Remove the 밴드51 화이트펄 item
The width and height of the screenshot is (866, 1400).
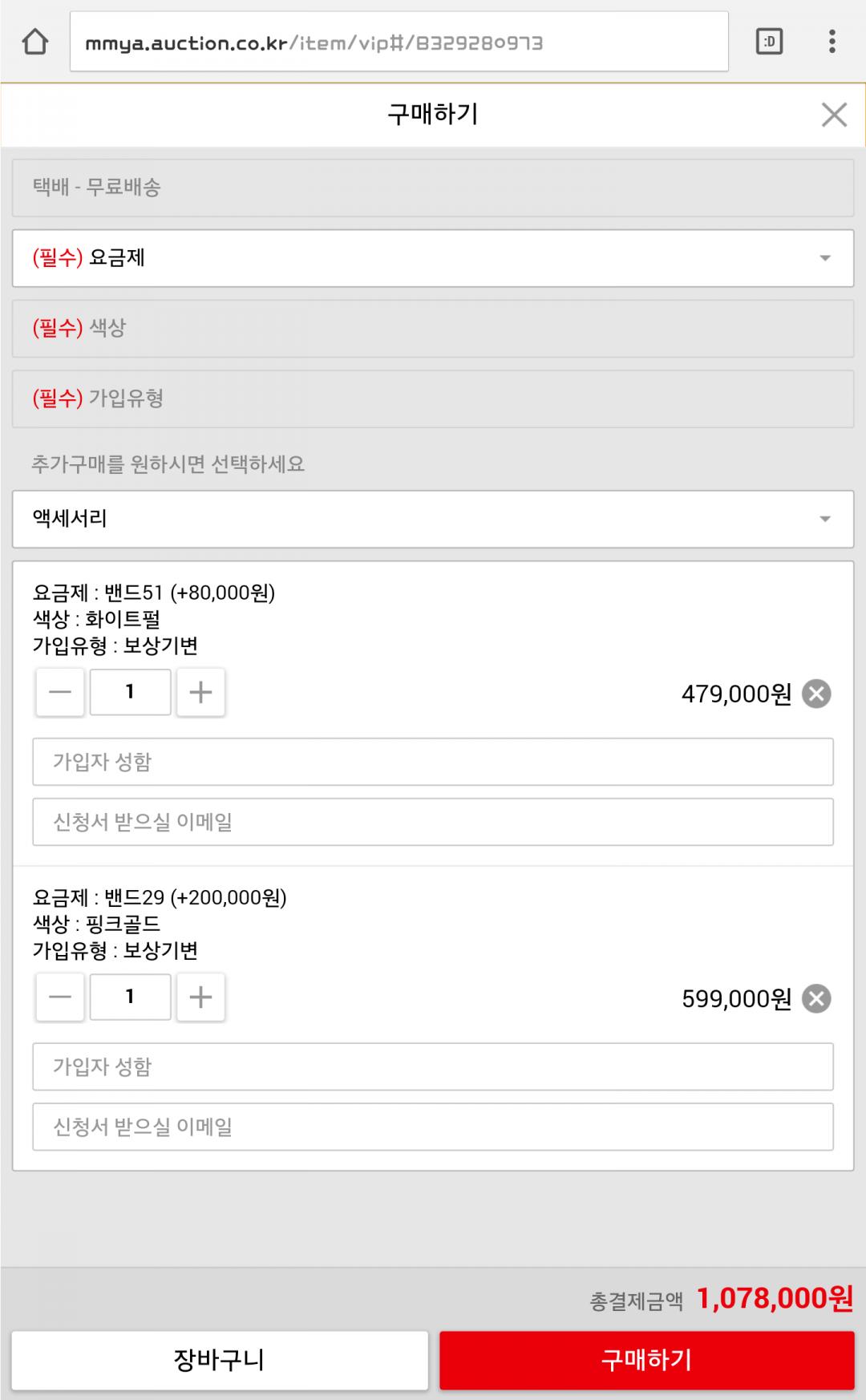[816, 694]
